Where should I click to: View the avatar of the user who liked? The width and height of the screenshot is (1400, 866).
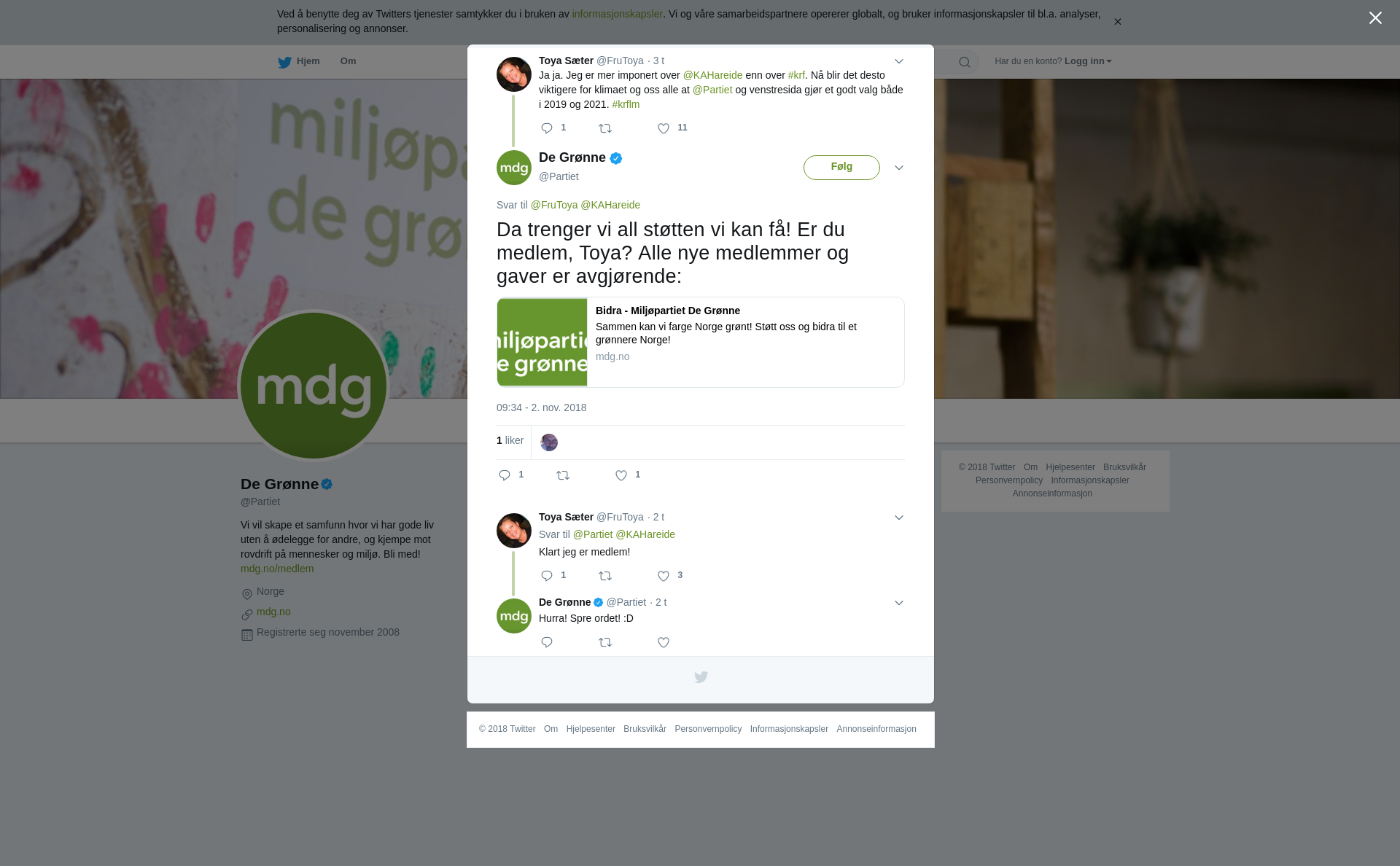point(549,442)
